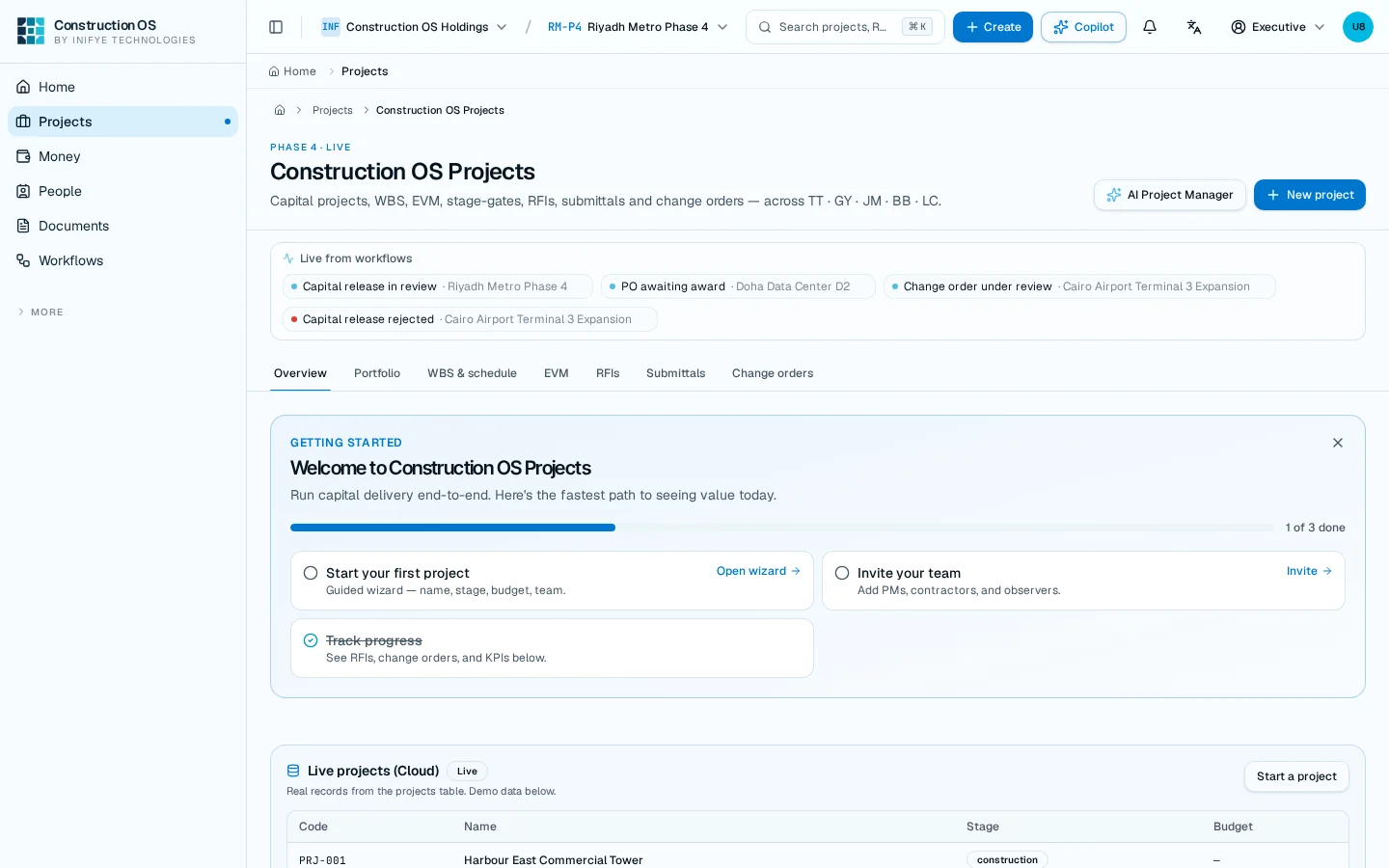Click the UB user avatar
This screenshot has width=1389, height=868.
(x=1358, y=27)
